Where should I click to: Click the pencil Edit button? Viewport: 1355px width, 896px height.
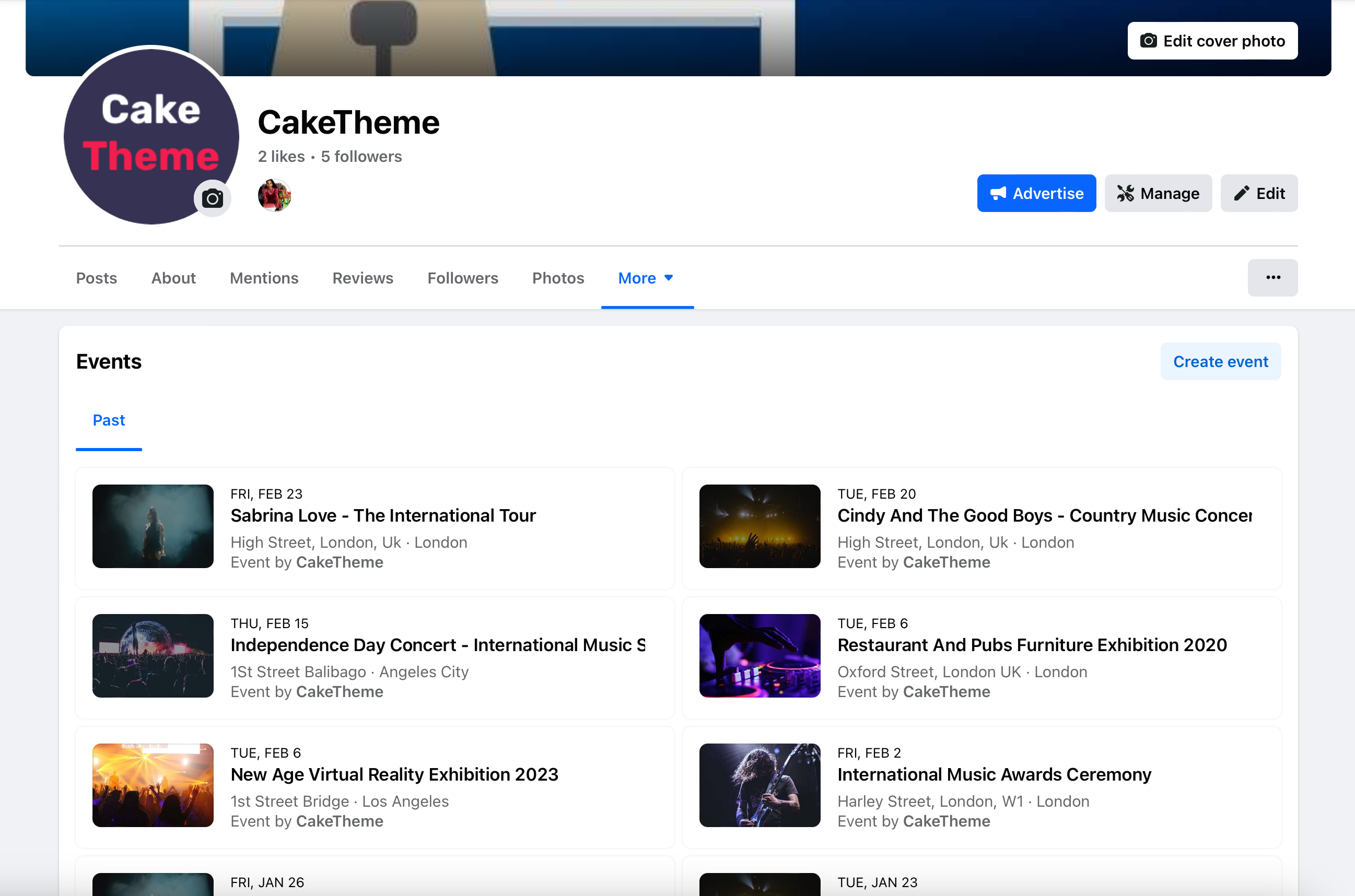tap(1258, 193)
